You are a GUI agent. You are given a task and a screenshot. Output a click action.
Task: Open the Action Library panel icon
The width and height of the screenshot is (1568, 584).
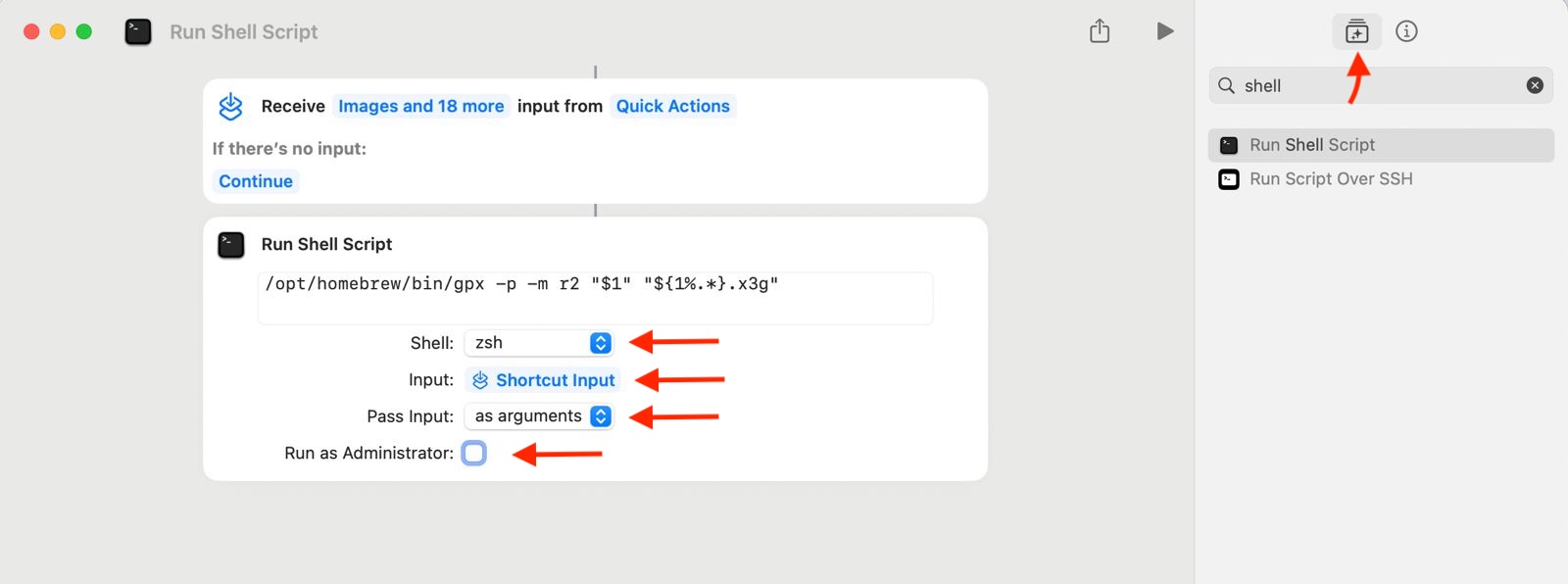[x=1356, y=31]
